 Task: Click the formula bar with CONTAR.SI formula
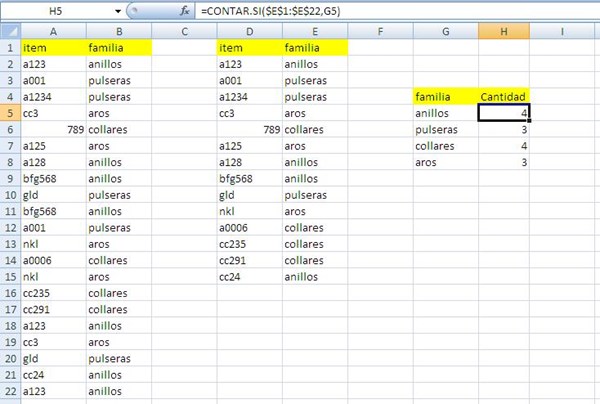tap(398, 11)
